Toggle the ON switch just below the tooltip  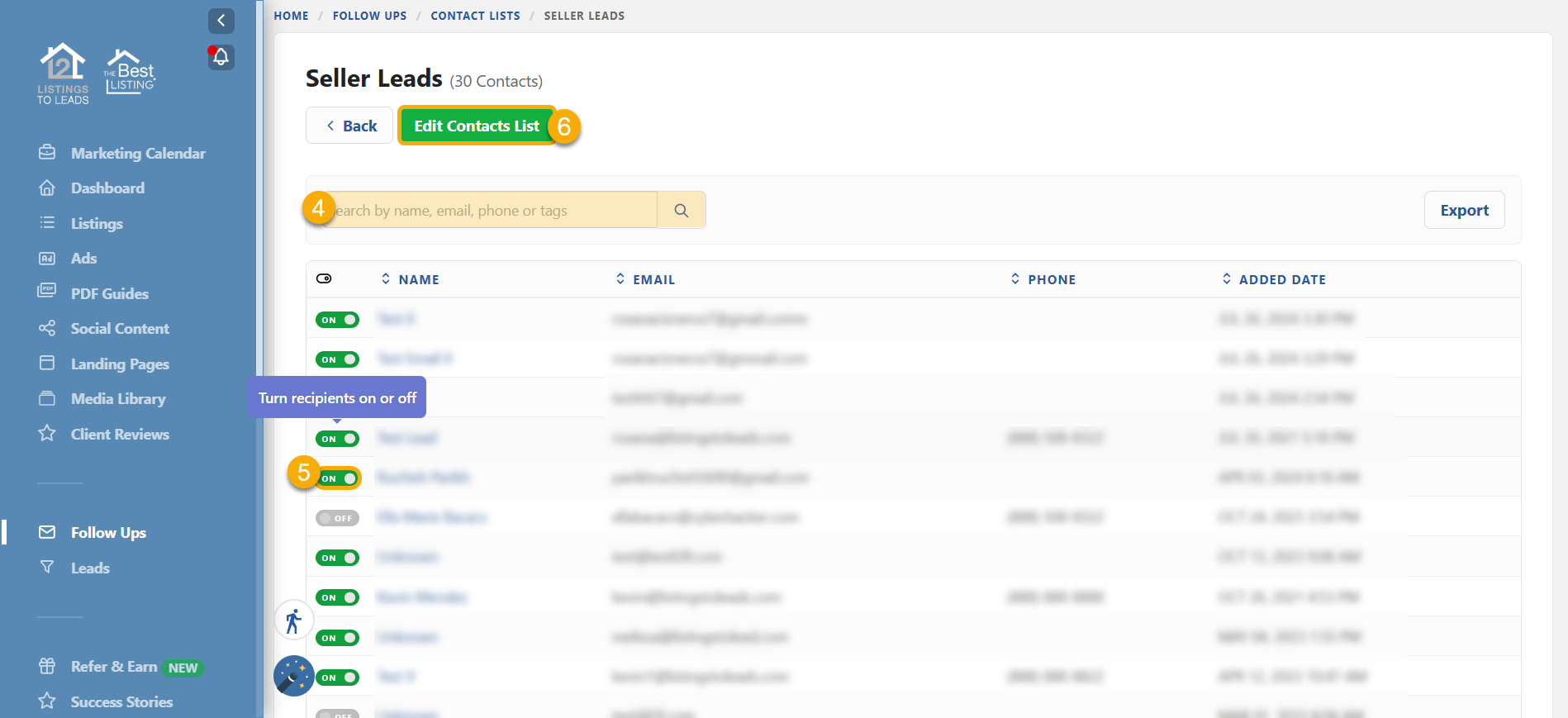[x=337, y=439]
